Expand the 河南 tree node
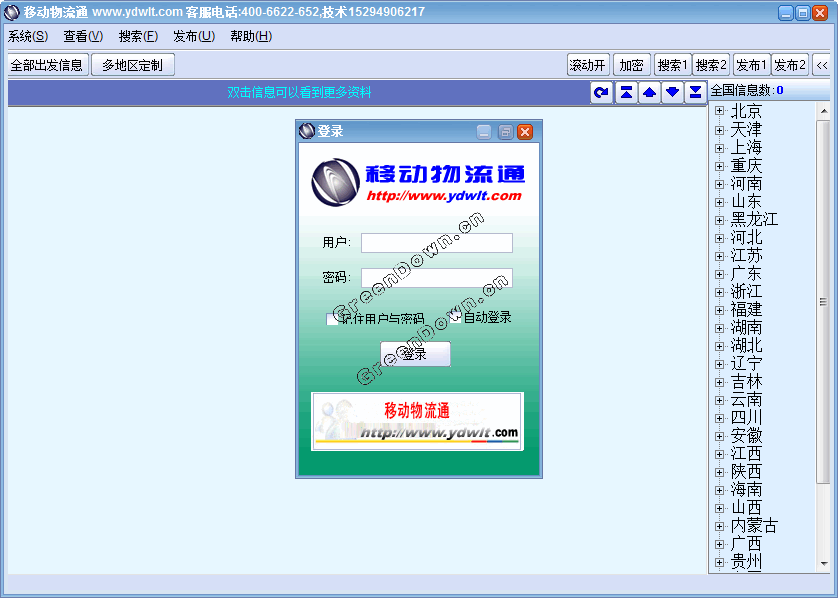The height and width of the screenshot is (598, 838). 719,184
